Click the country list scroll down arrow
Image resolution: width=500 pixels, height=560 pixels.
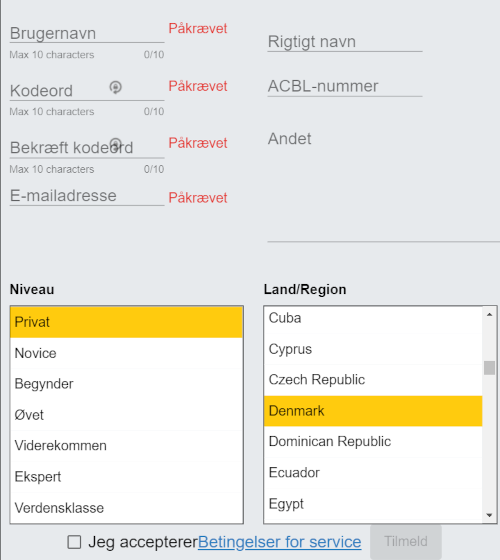[x=489, y=515]
